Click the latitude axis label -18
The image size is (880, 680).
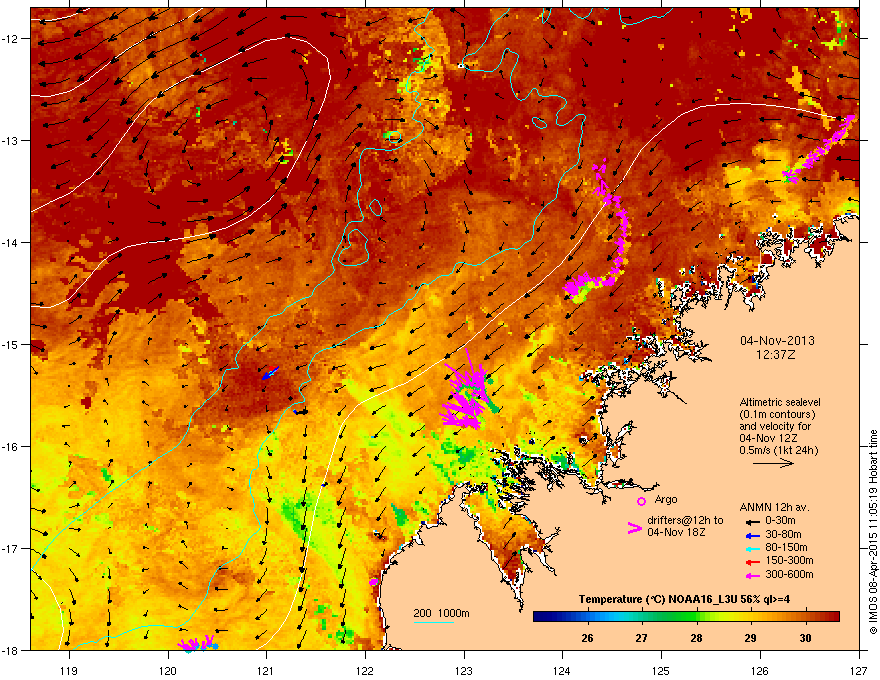click(x=11, y=650)
